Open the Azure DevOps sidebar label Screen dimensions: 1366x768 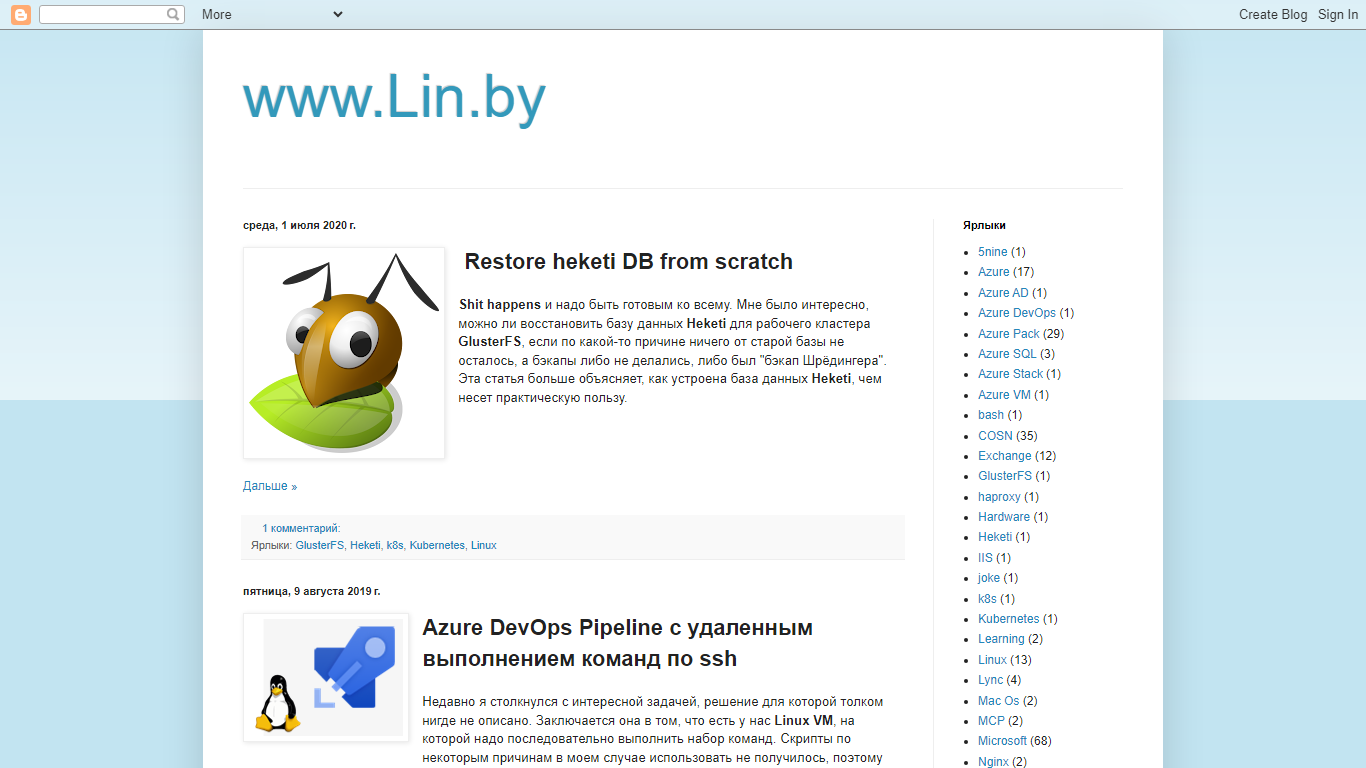1017,313
